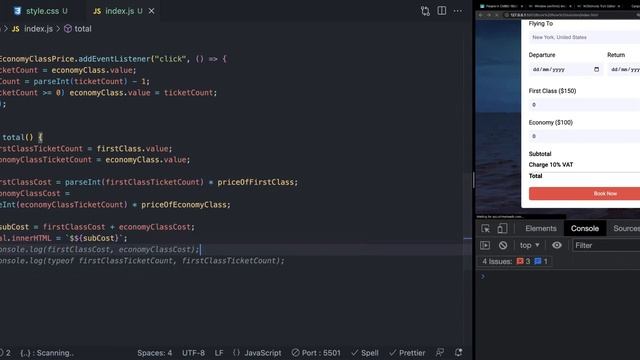Select the first browser tab
Screen dimensions: 640x360
501,6
